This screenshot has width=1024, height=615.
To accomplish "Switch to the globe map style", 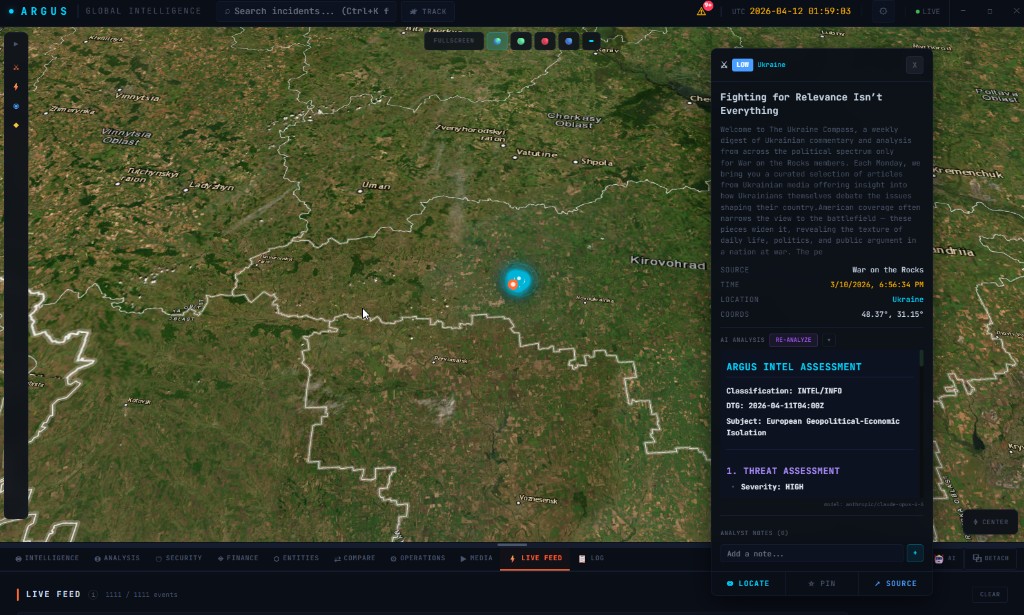I will click(498, 41).
